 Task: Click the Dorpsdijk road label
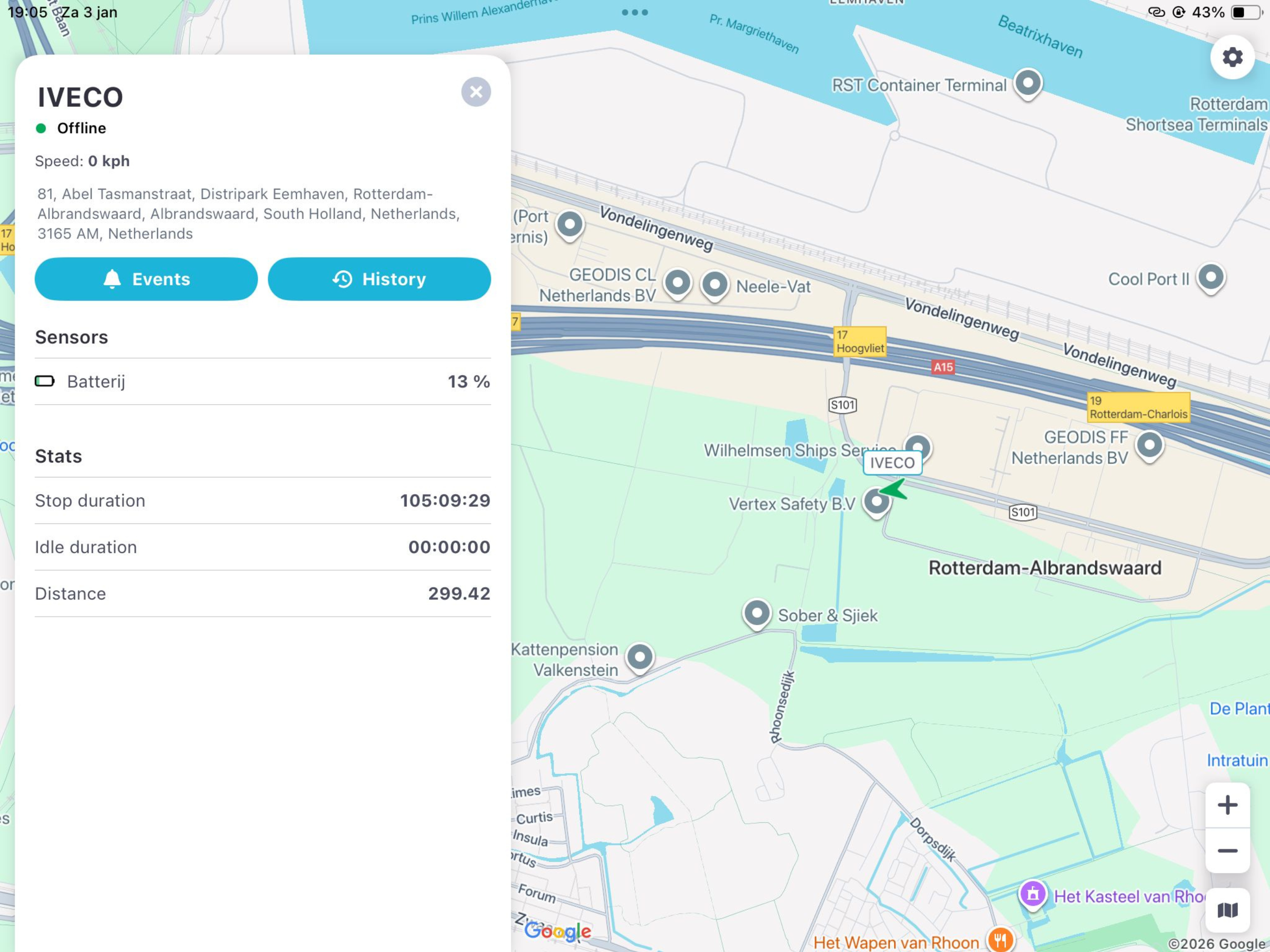(933, 839)
